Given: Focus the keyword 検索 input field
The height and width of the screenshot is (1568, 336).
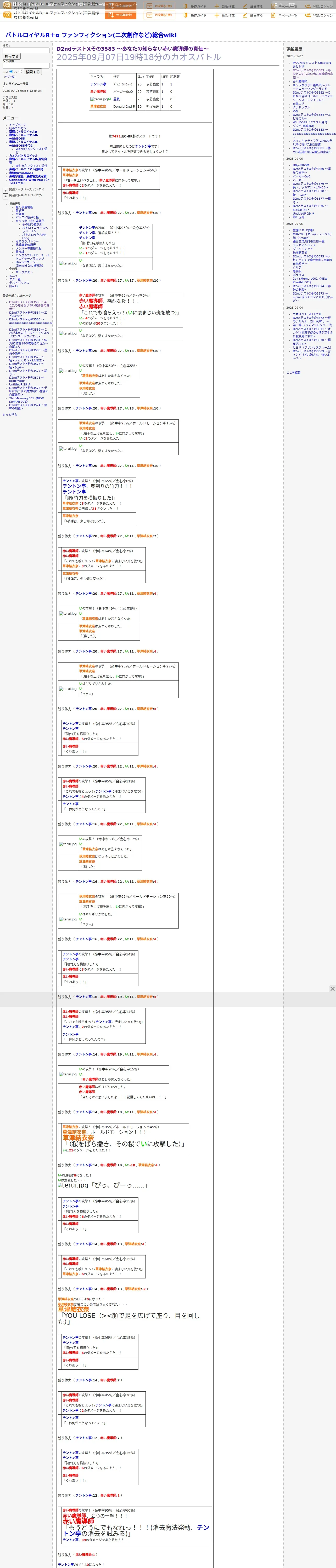Looking at the screenshot, I should click(x=26, y=50).
